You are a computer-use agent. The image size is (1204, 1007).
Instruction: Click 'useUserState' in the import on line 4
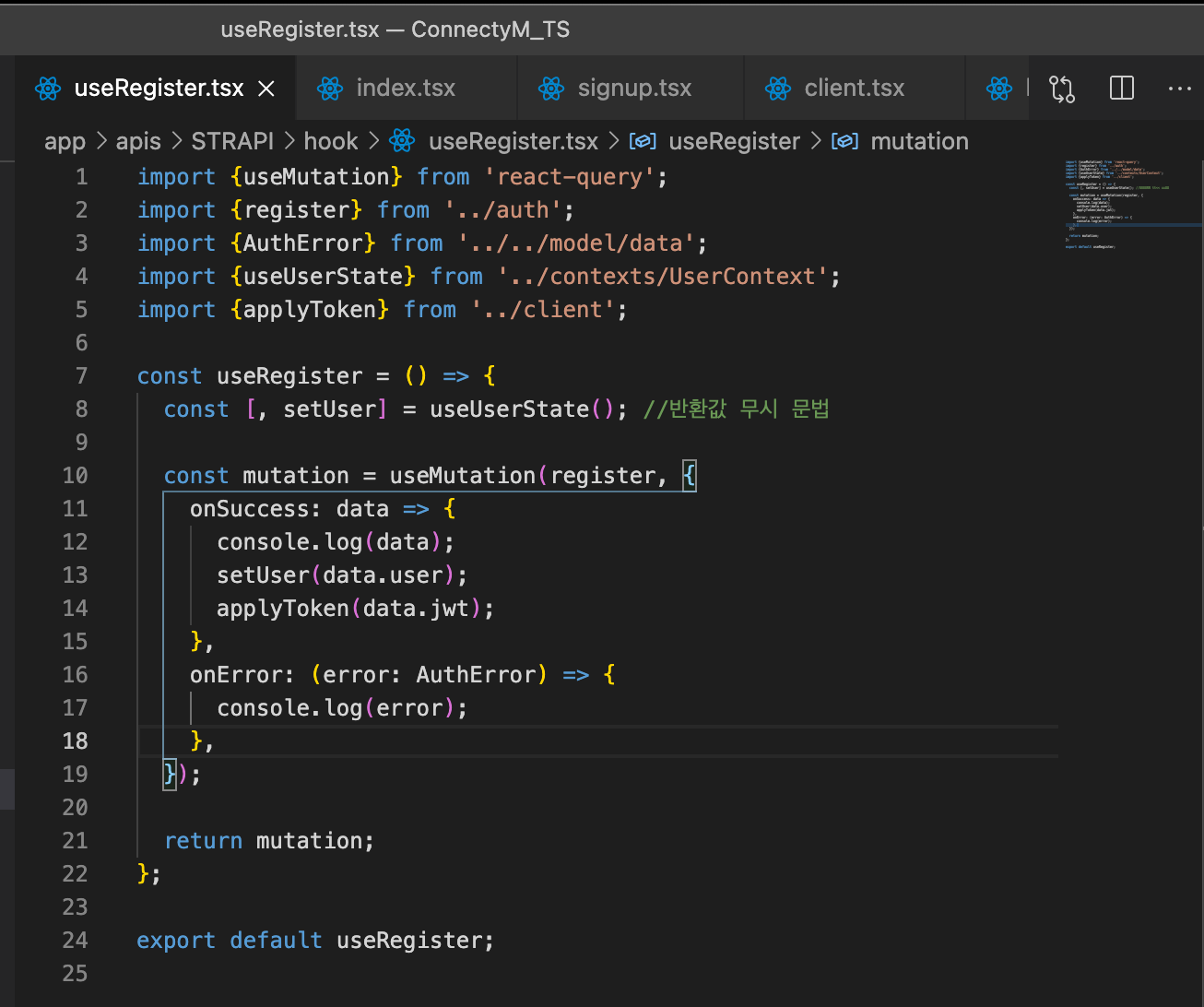pos(323,277)
